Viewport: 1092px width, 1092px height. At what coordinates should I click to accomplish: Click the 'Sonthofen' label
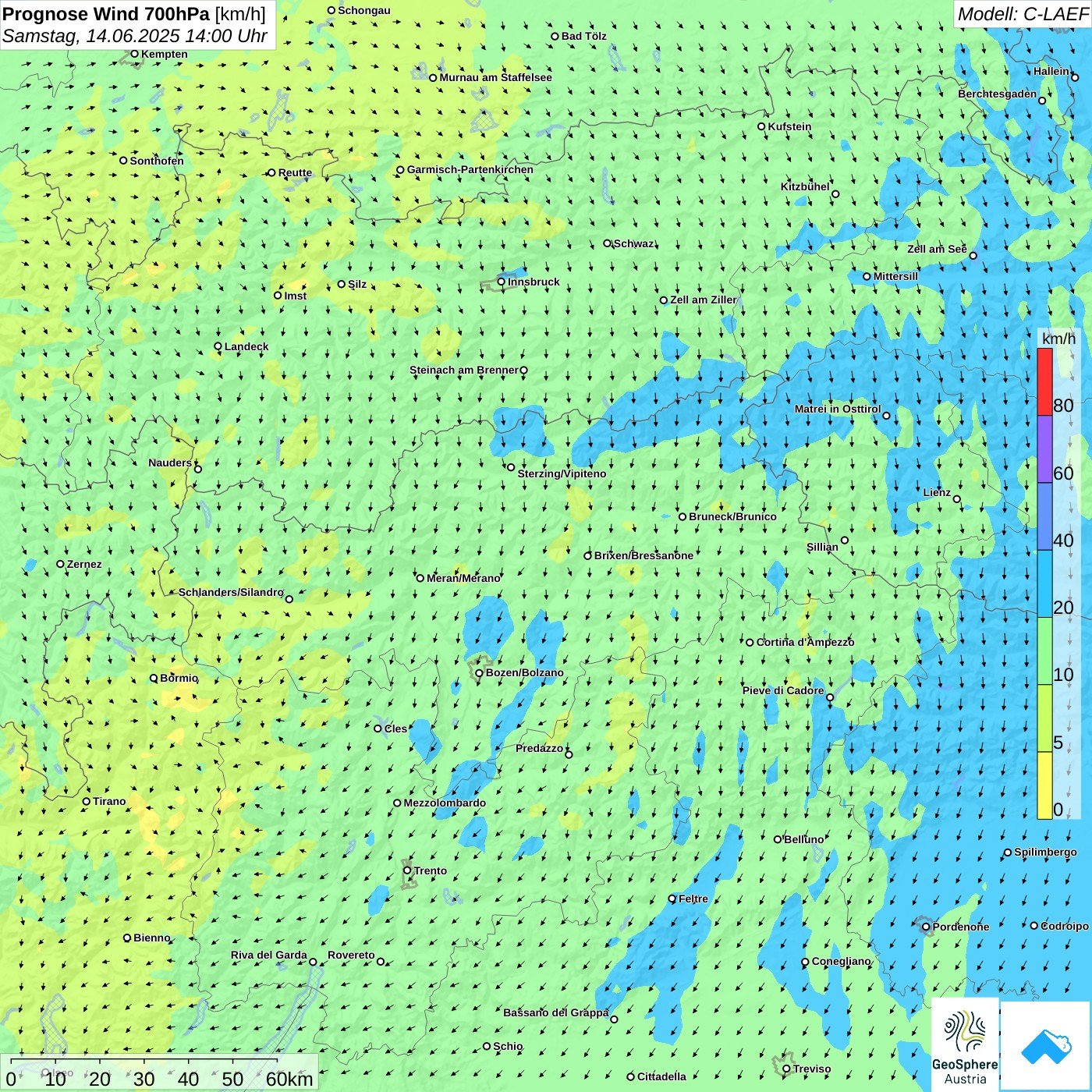coord(157,161)
